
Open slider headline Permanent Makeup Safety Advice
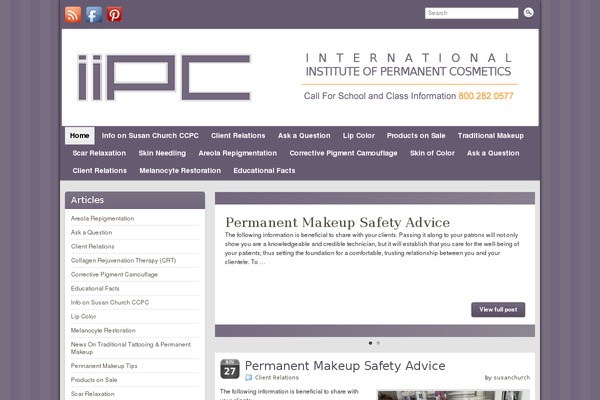pyautogui.click(x=337, y=222)
